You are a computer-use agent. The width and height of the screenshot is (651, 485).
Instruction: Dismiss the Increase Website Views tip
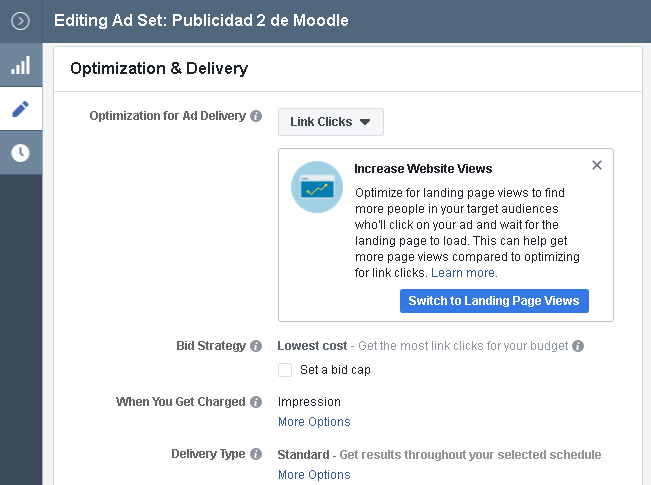pyautogui.click(x=597, y=165)
